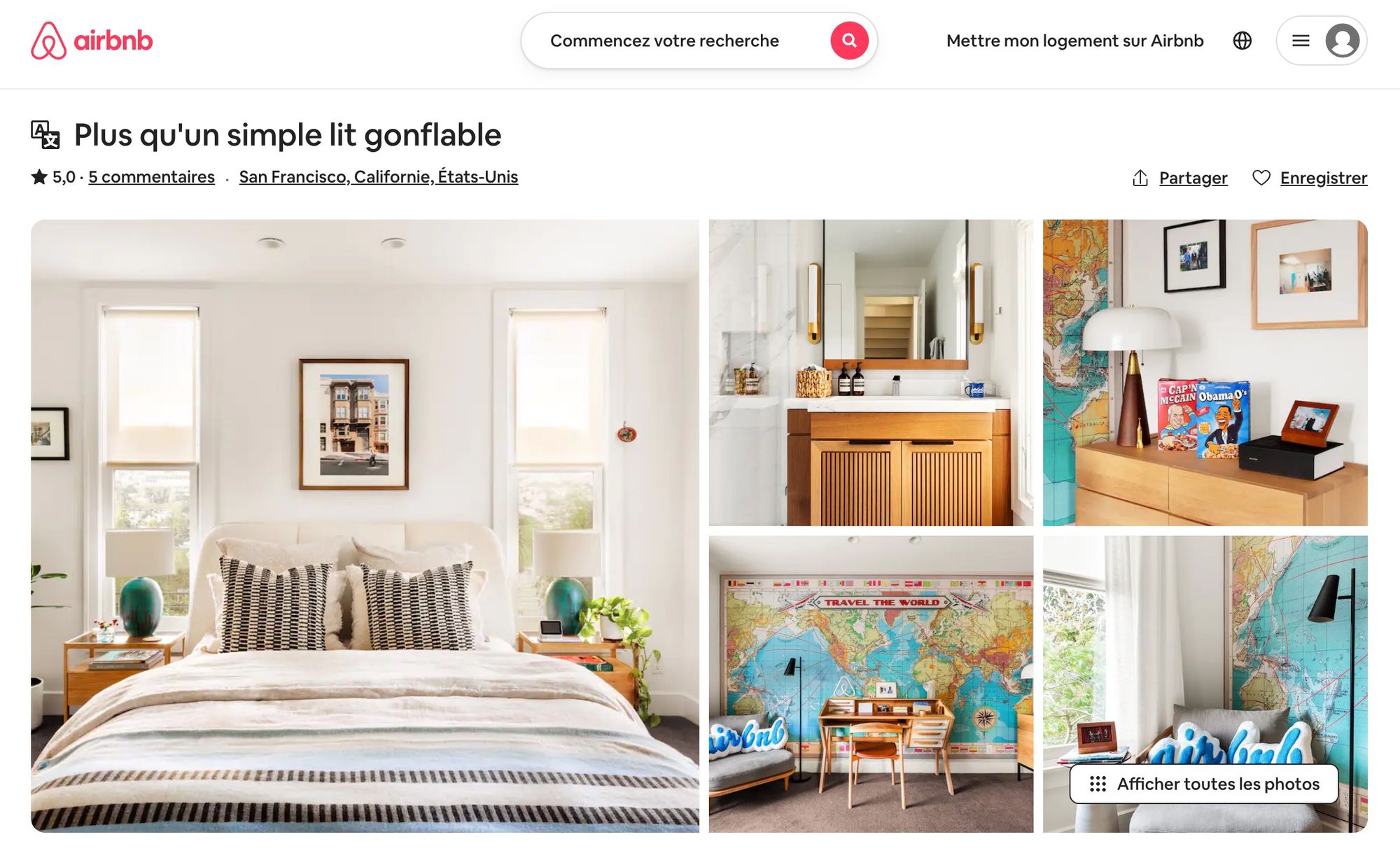Click the rating star icon

tap(39, 177)
